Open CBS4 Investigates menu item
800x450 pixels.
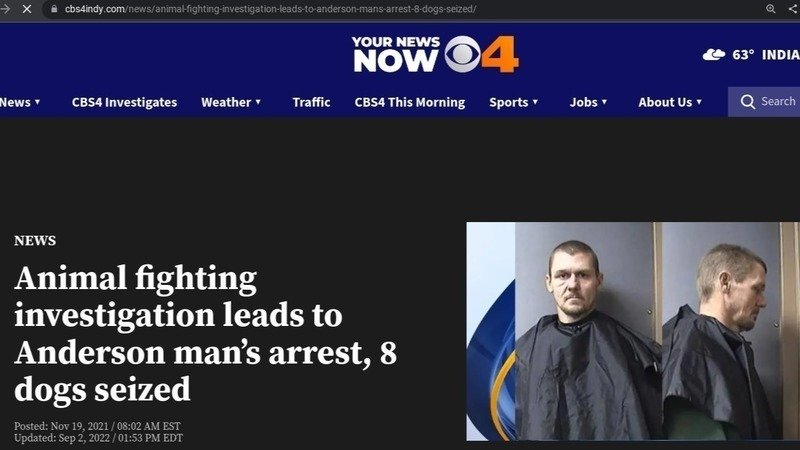click(124, 102)
